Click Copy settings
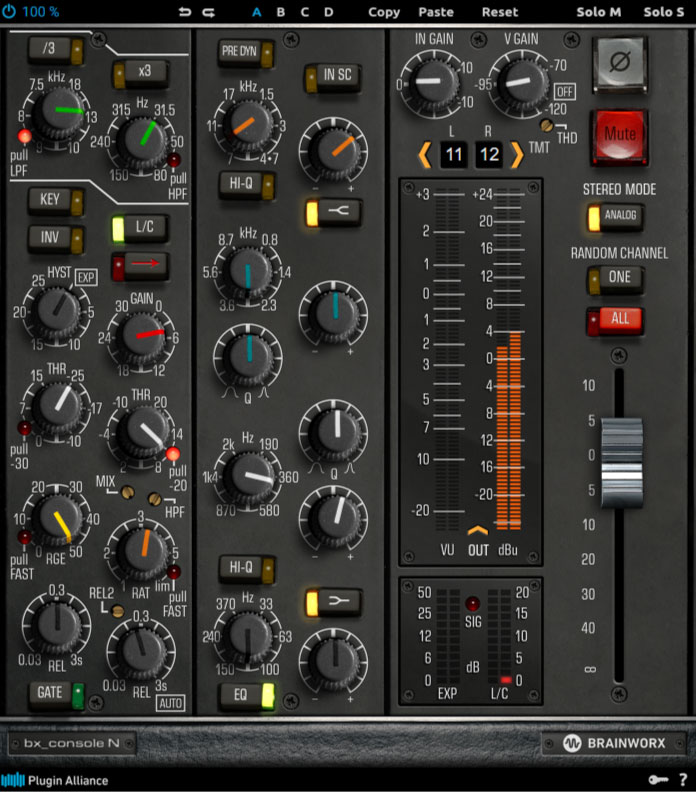 [x=384, y=12]
